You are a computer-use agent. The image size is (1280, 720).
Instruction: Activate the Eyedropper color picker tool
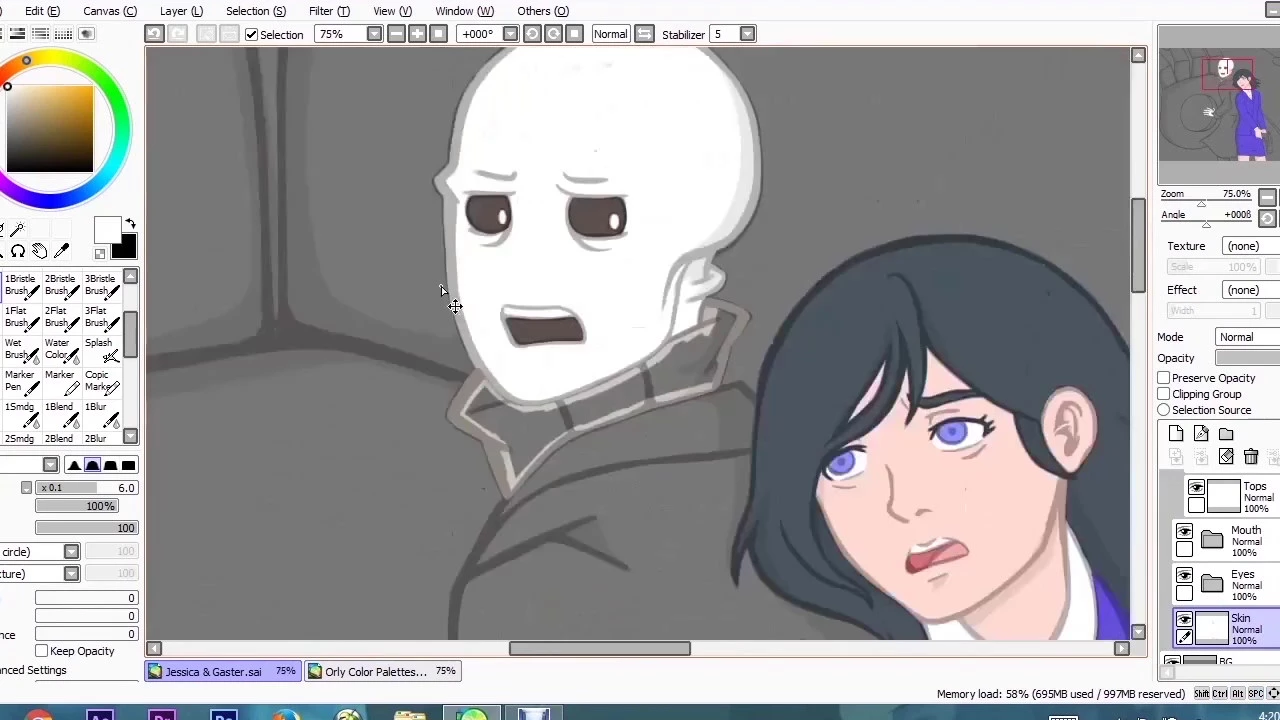pyautogui.click(x=61, y=251)
